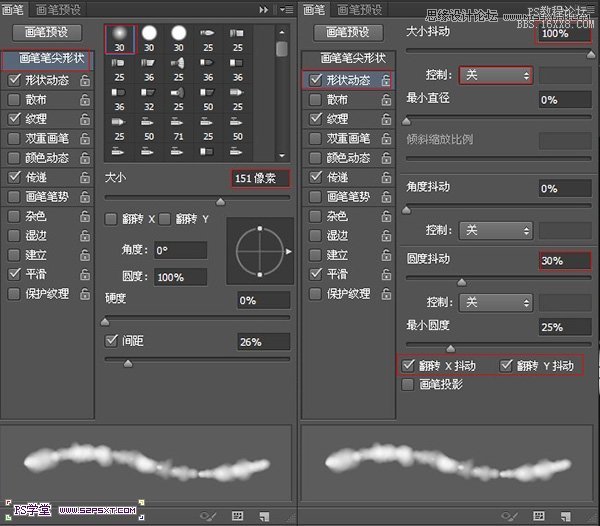Enable 双重画笔 dual brush checkbox in left panel
The width and height of the screenshot is (600, 526).
coord(14,138)
